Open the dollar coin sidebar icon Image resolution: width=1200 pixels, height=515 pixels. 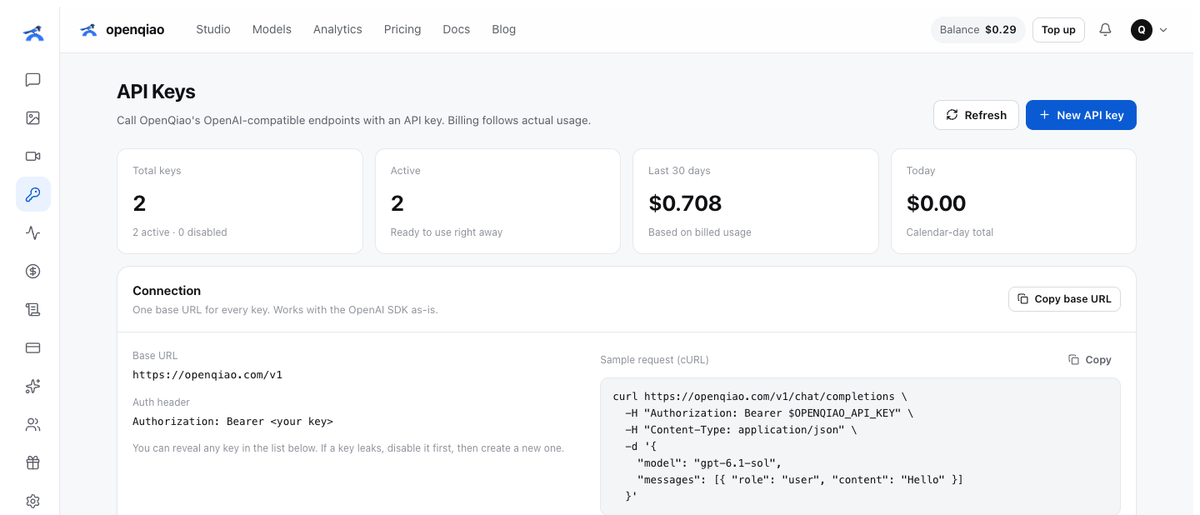[x=33, y=271]
